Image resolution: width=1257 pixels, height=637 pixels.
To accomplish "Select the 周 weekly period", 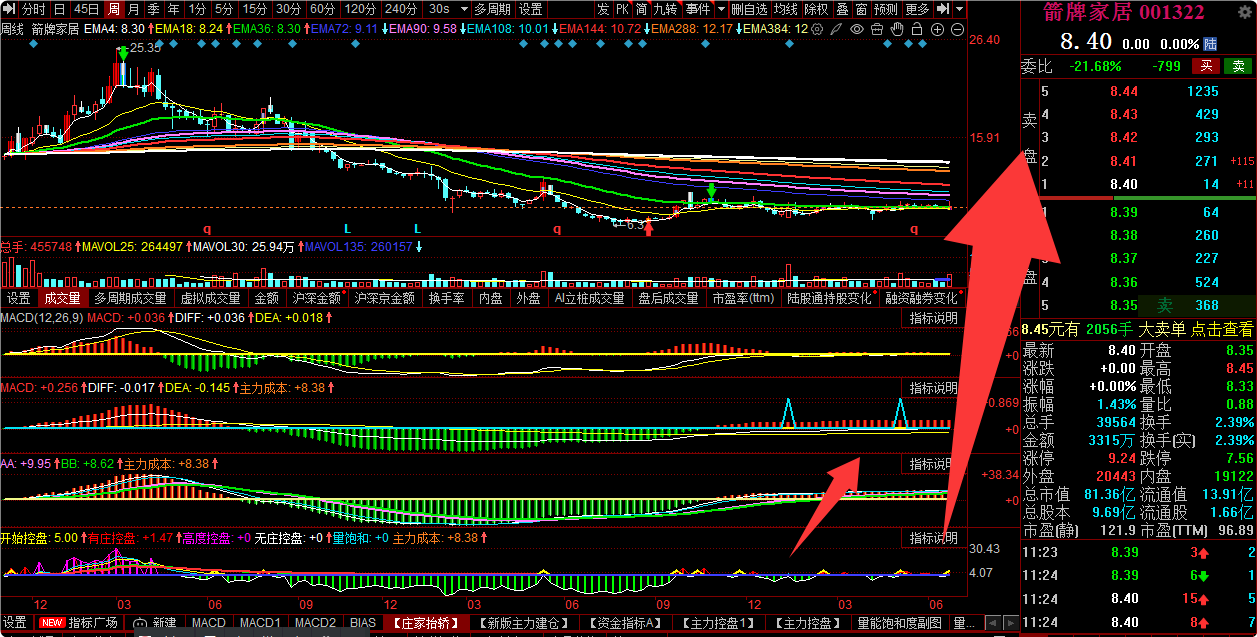I will 114,9.
